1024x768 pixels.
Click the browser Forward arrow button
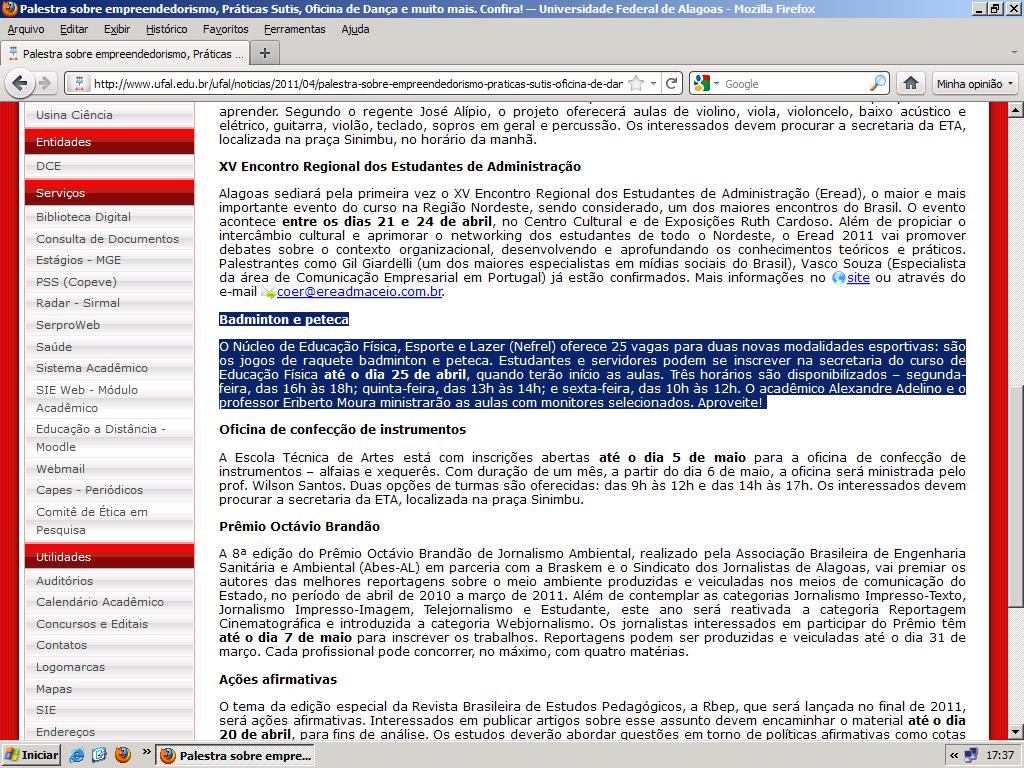[x=45, y=83]
